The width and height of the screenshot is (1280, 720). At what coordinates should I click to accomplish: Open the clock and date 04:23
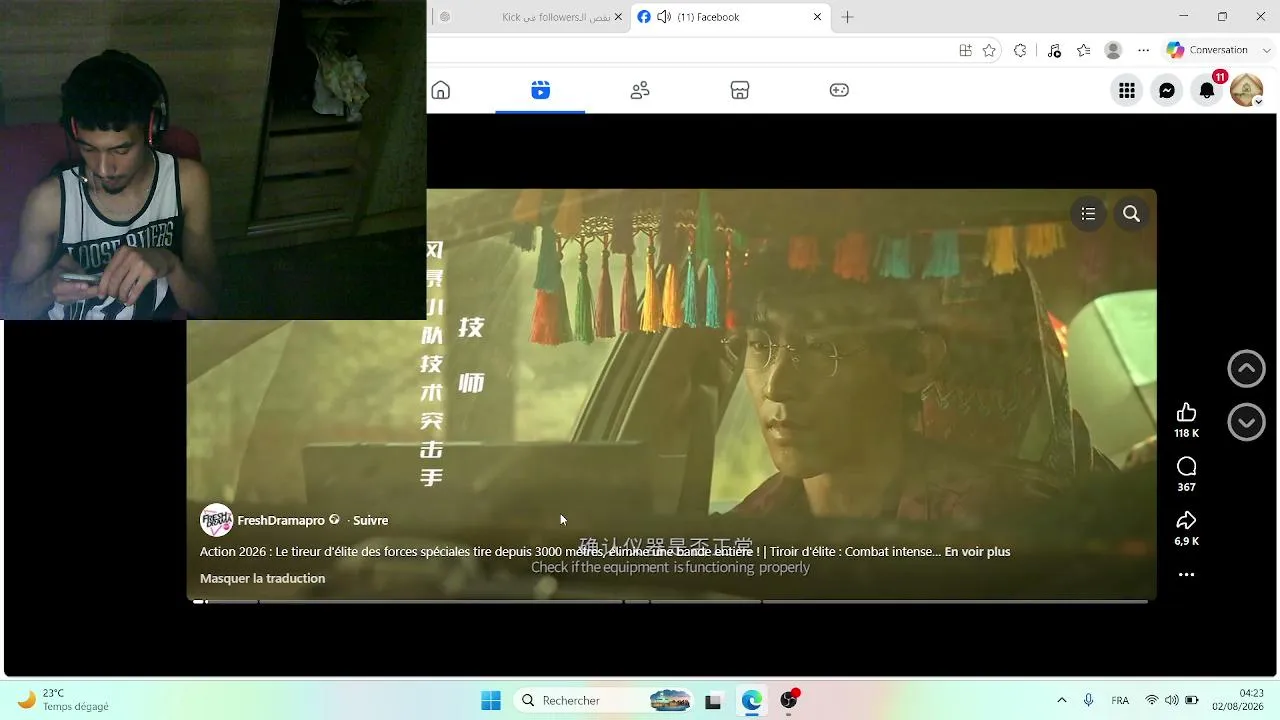pos(1238,700)
